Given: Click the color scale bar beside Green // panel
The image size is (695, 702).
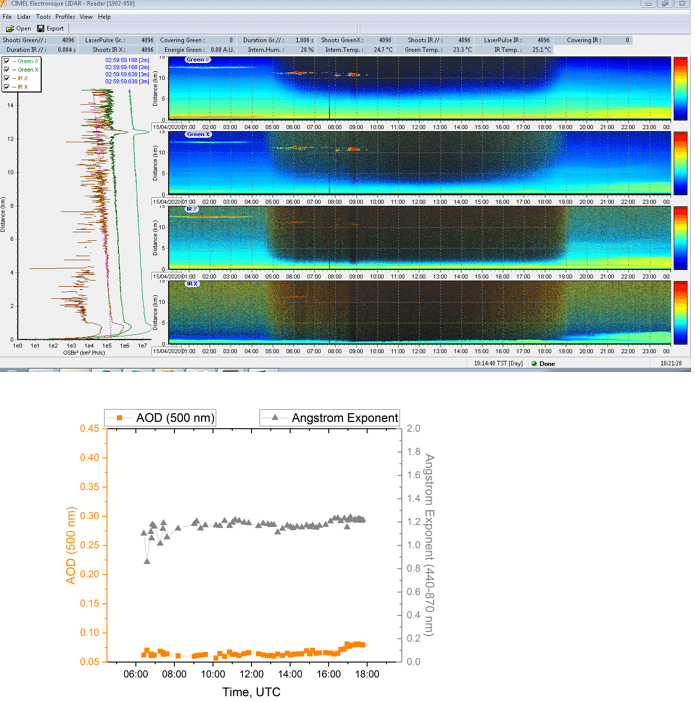Looking at the screenshot, I should click(680, 89).
